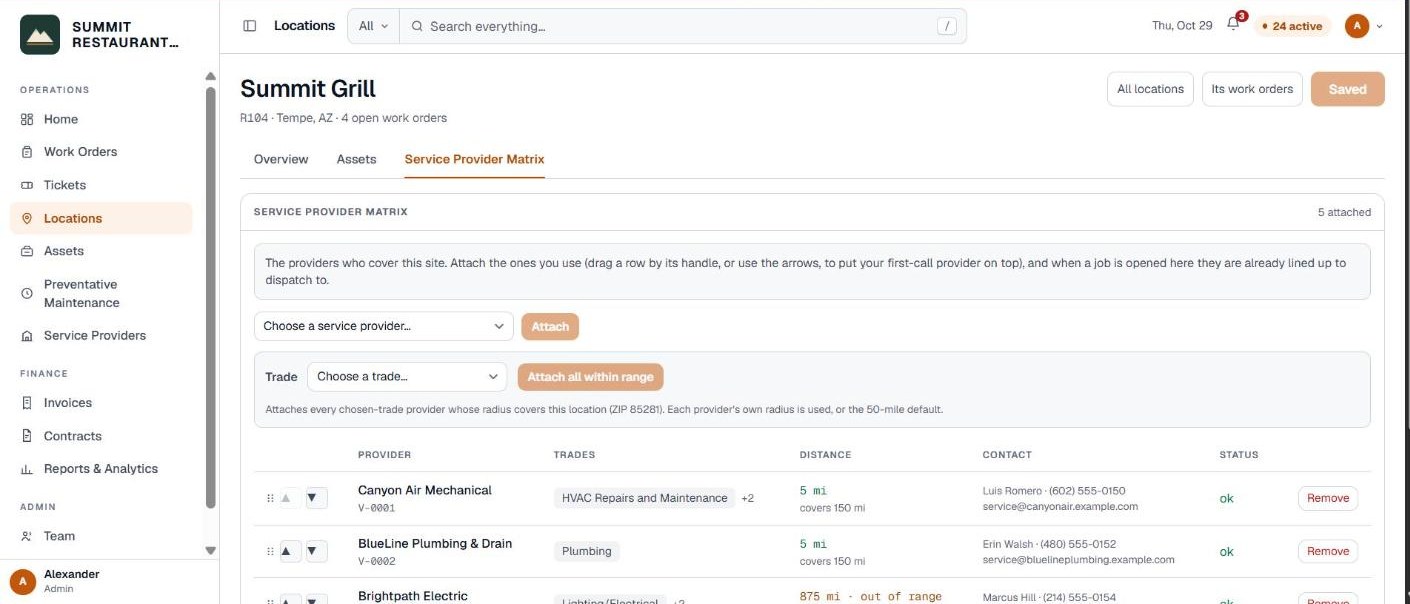The height and width of the screenshot is (604, 1410).
Task: Open the All scope dropdown by search
Action: point(373,26)
